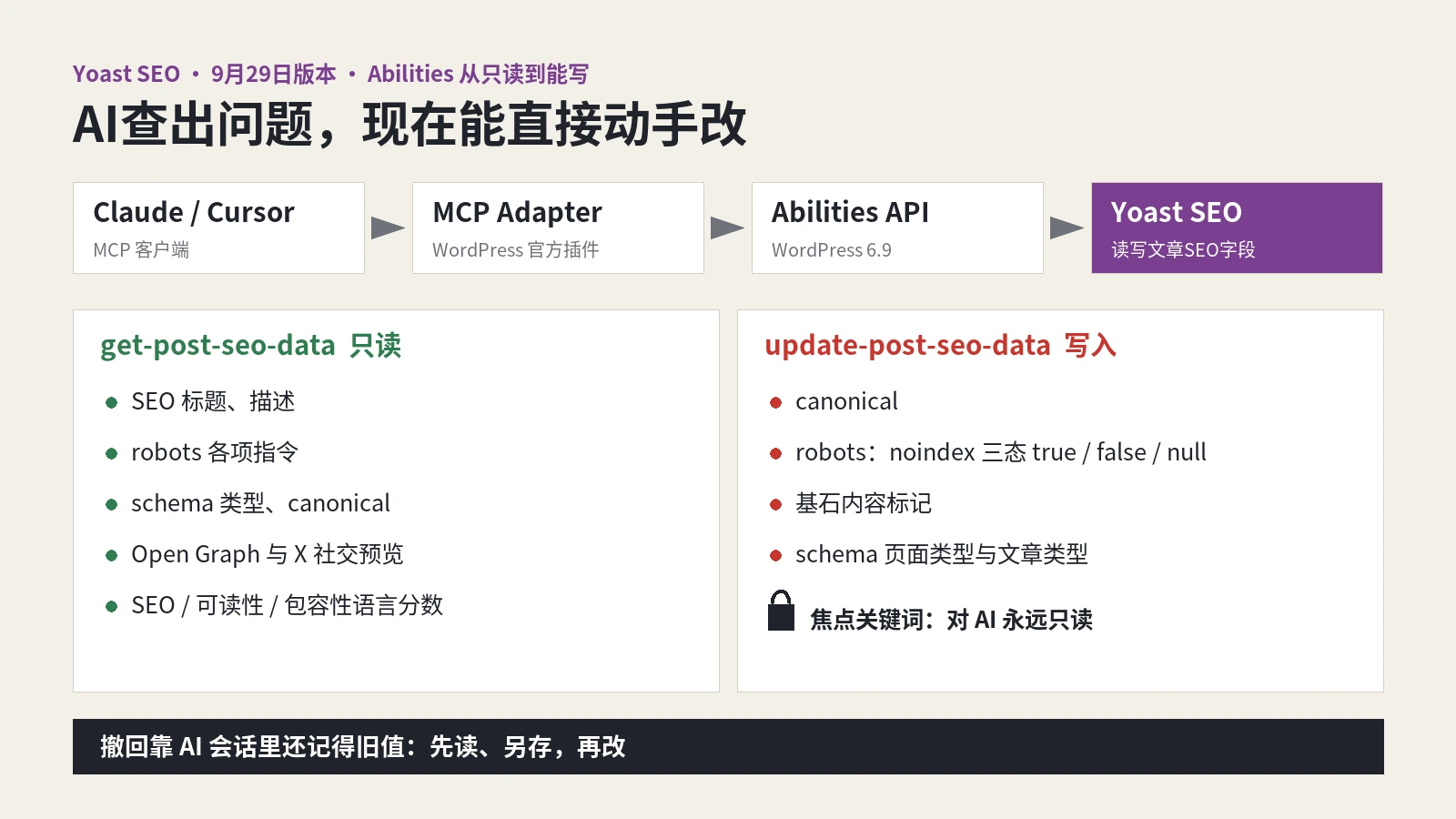Image resolution: width=1456 pixels, height=819 pixels.
Task: Click the "WordPress 6.9" caption
Action: coord(832,249)
